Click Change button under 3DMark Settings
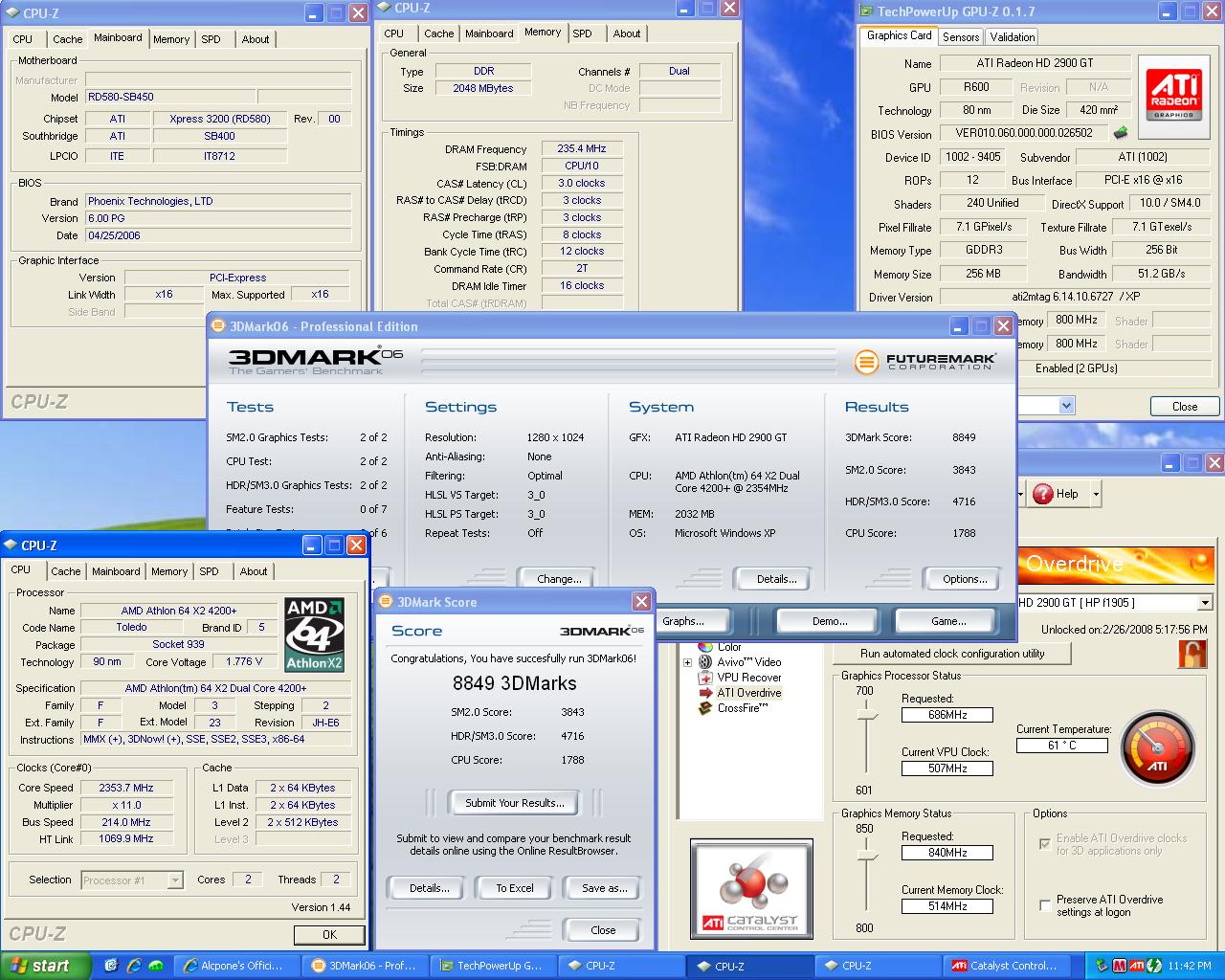This screenshot has width=1225, height=980. coord(559,579)
